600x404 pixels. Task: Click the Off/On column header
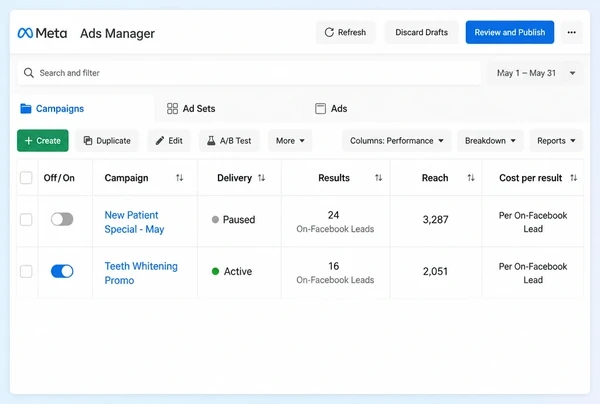pos(59,178)
